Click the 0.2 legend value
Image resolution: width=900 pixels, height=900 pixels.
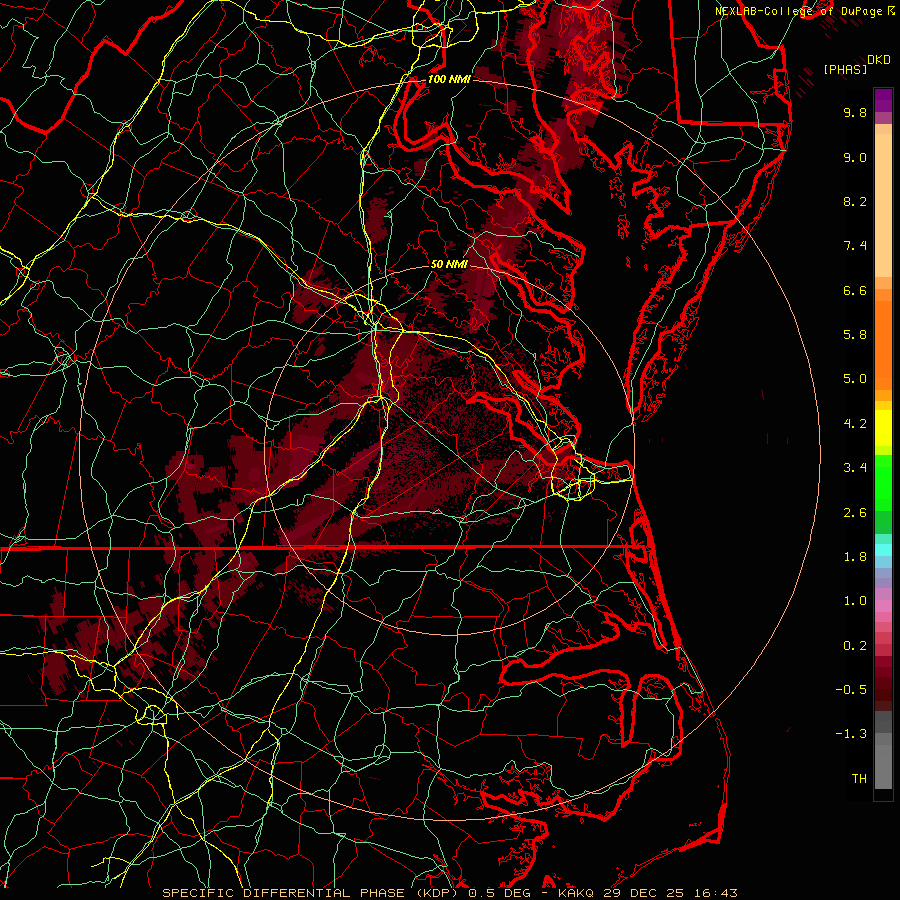coord(855,646)
